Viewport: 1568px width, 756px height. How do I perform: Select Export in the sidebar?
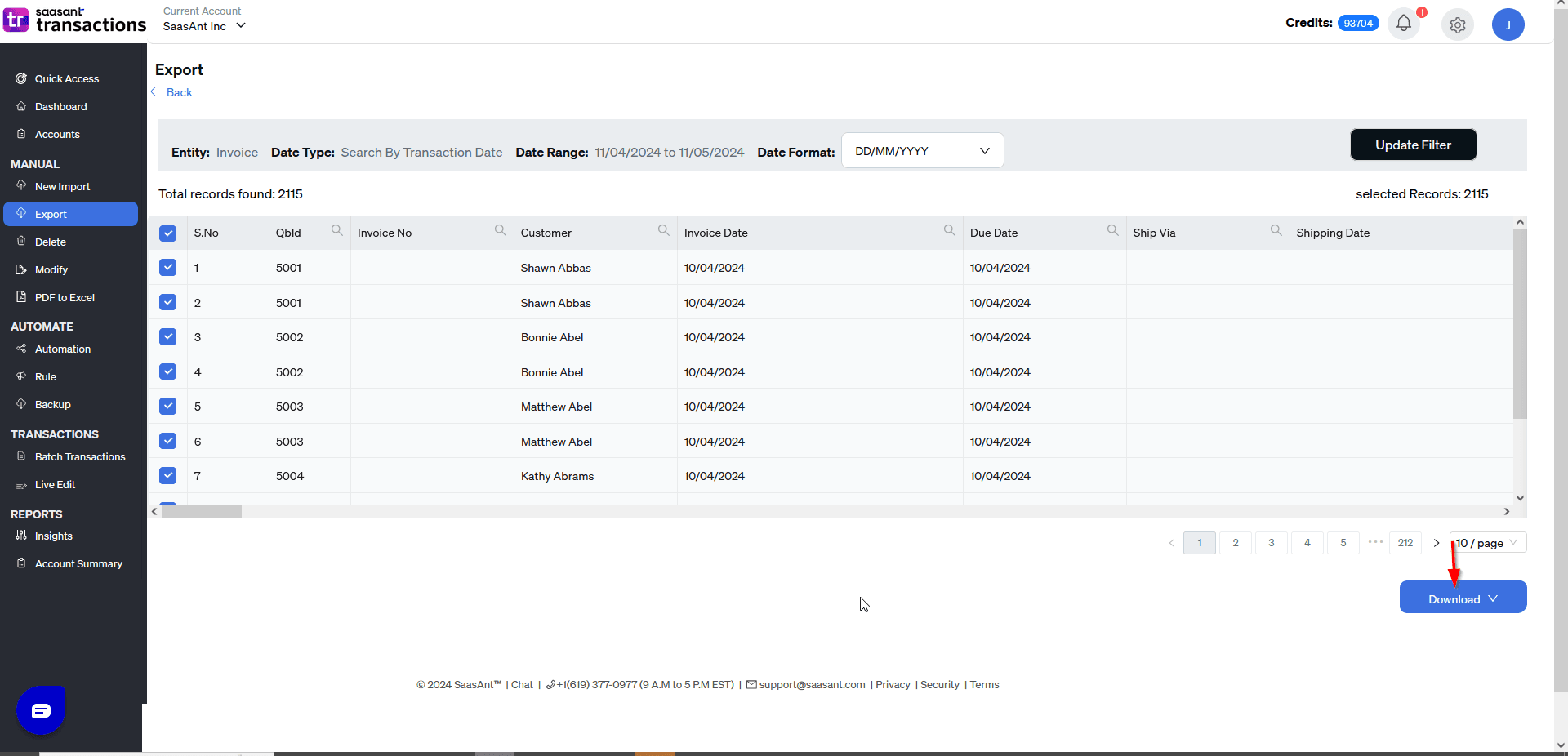click(70, 214)
